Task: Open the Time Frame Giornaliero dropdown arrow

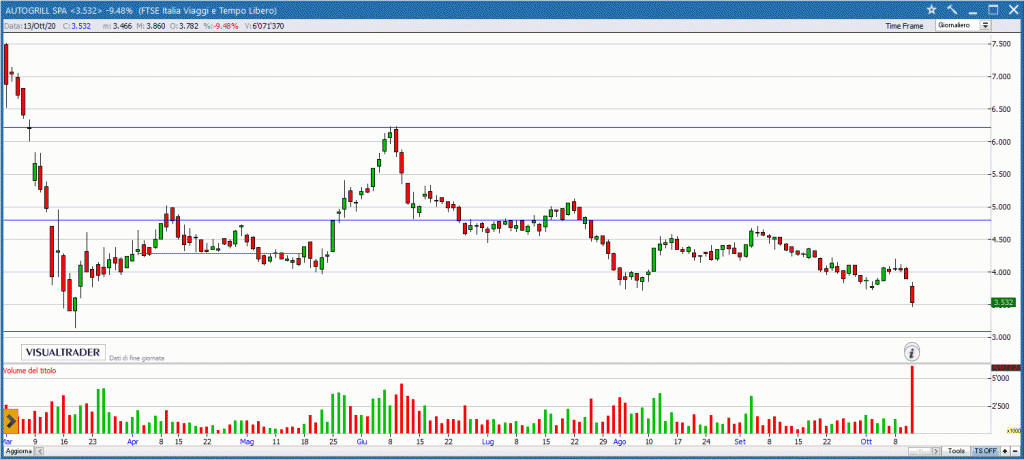Action: point(985,25)
